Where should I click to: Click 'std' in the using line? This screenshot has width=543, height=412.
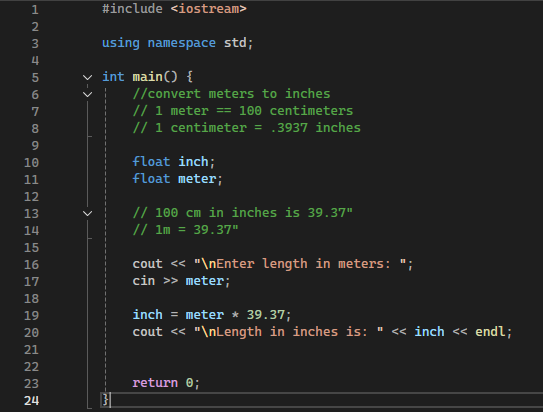[x=235, y=43]
